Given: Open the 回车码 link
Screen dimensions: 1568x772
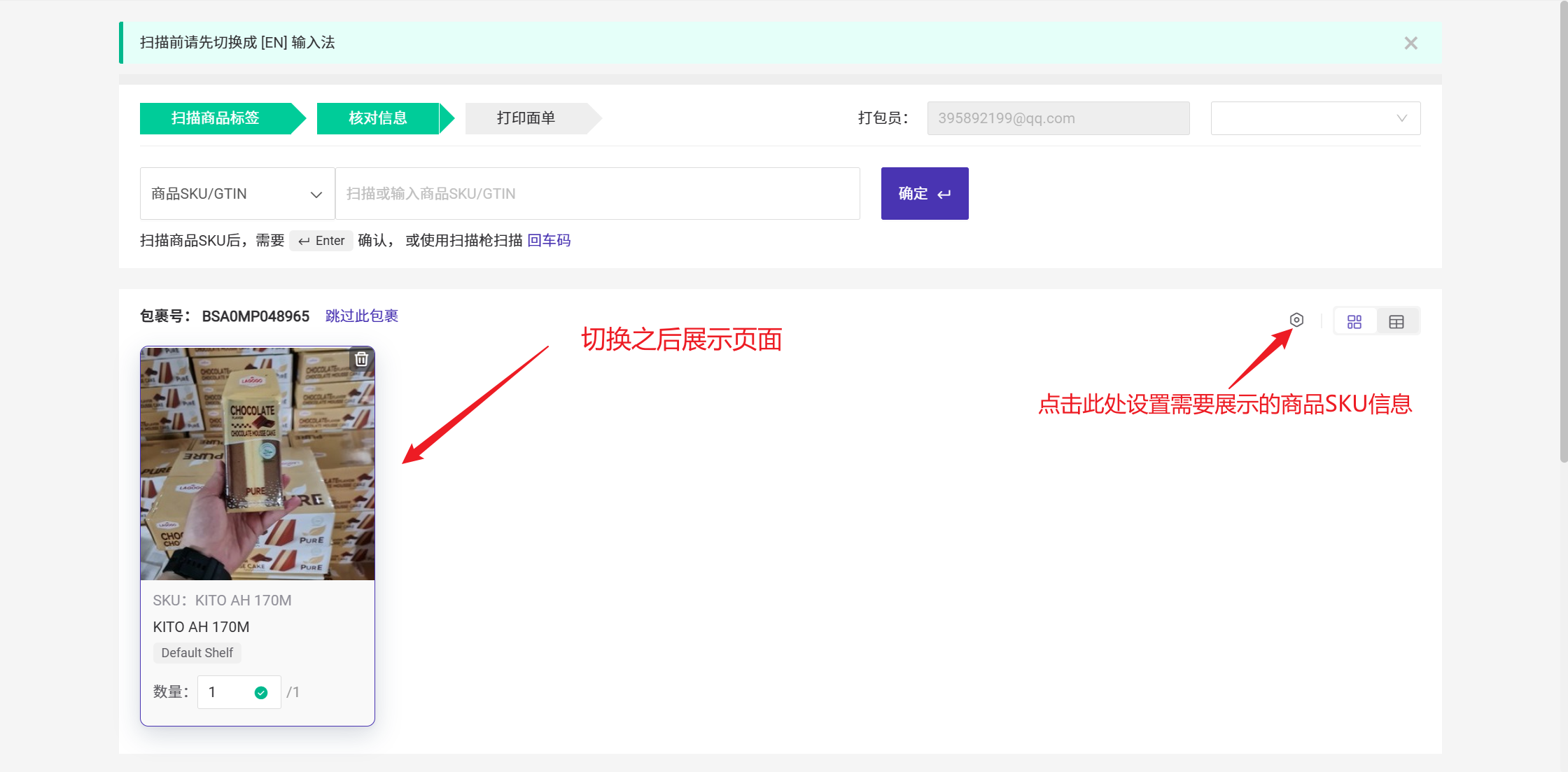Looking at the screenshot, I should 549,241.
